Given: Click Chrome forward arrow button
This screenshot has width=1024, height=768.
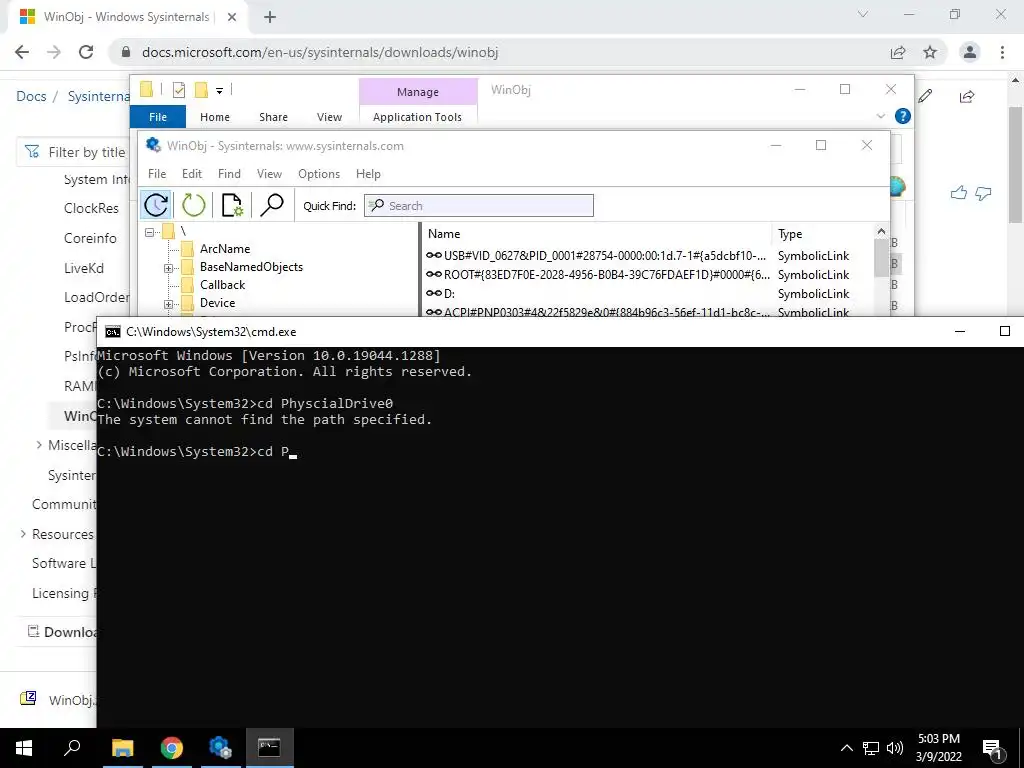Looking at the screenshot, I should point(54,52).
